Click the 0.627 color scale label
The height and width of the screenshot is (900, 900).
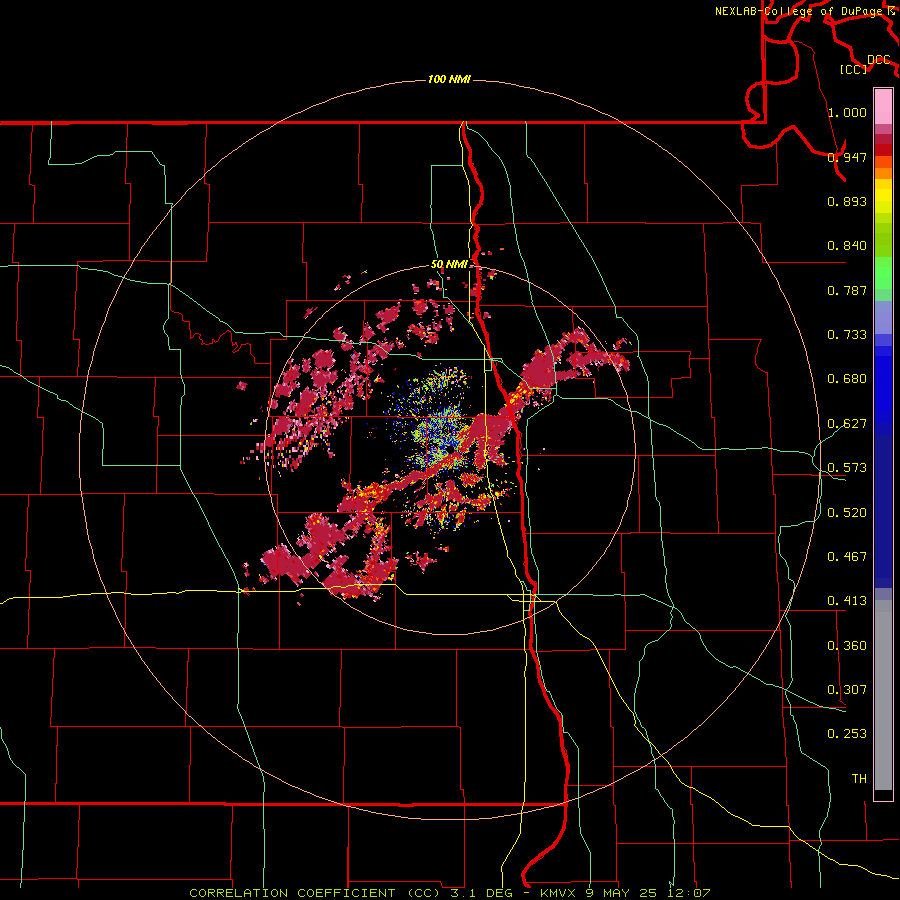pyautogui.click(x=847, y=424)
